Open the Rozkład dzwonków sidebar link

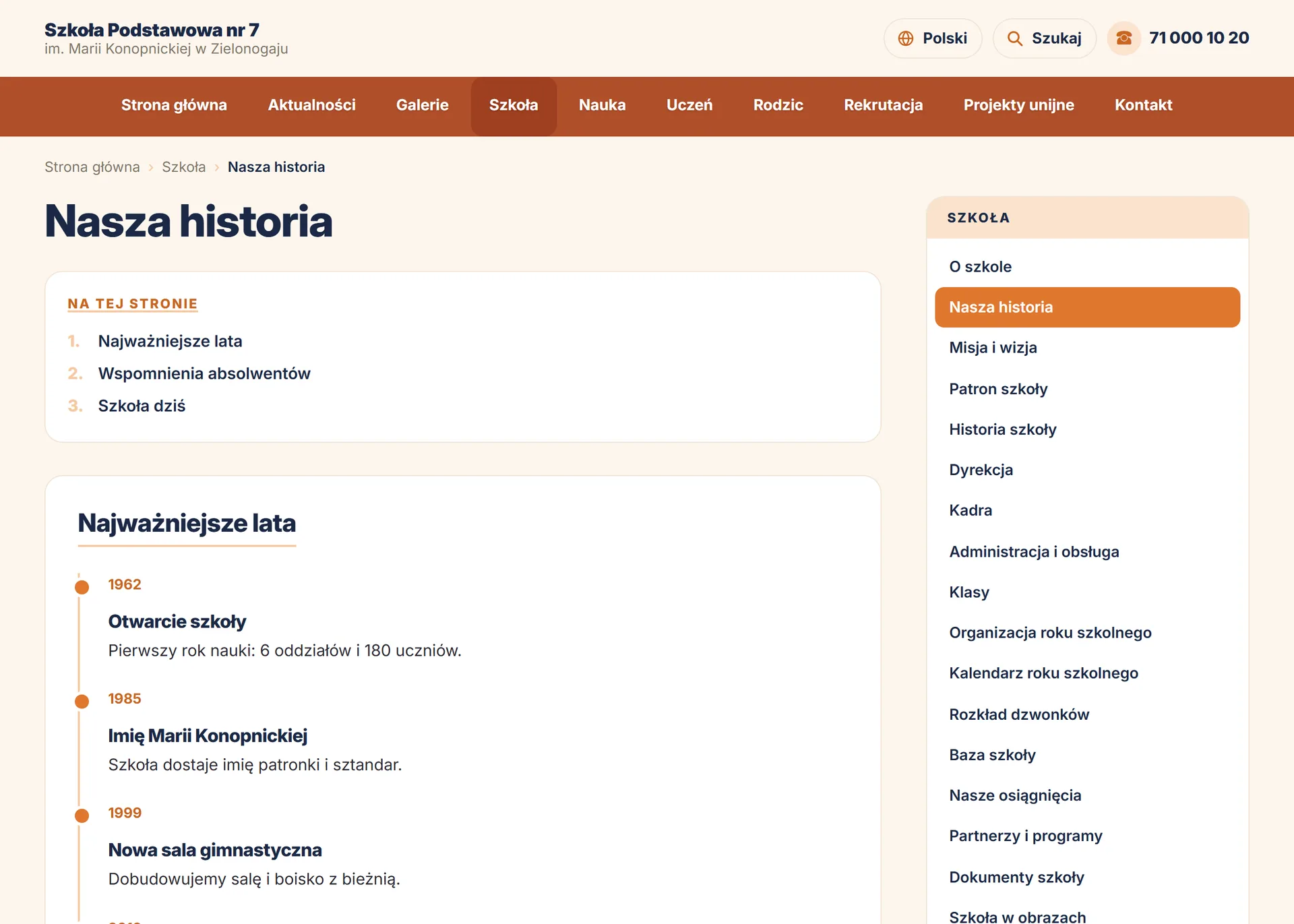[x=1087, y=714]
